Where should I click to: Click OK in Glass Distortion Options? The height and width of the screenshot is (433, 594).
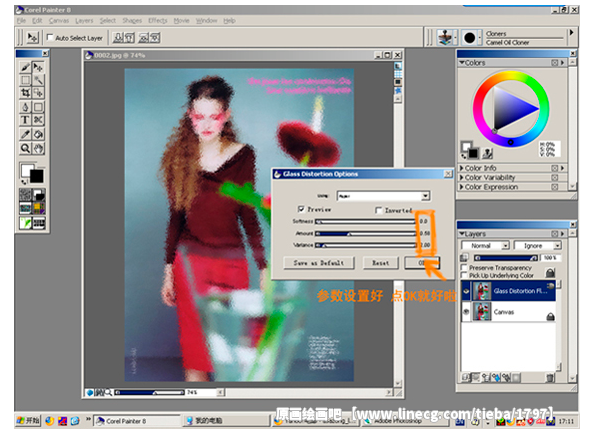click(x=422, y=263)
